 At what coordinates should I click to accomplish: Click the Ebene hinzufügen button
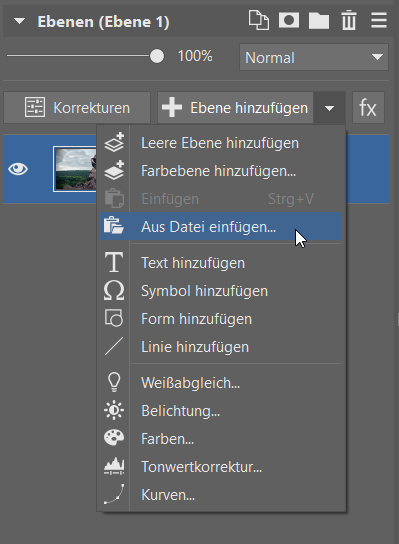(x=236, y=108)
